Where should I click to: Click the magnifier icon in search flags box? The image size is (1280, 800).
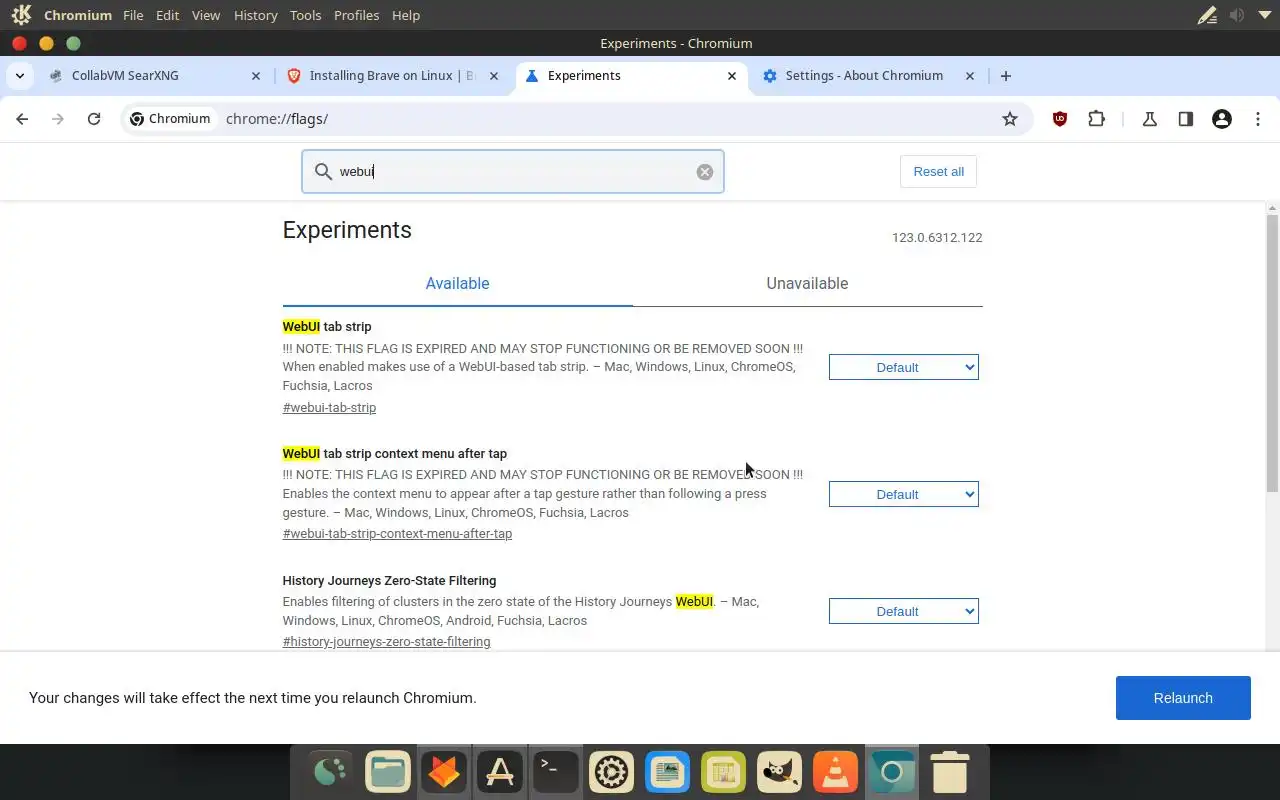[323, 172]
